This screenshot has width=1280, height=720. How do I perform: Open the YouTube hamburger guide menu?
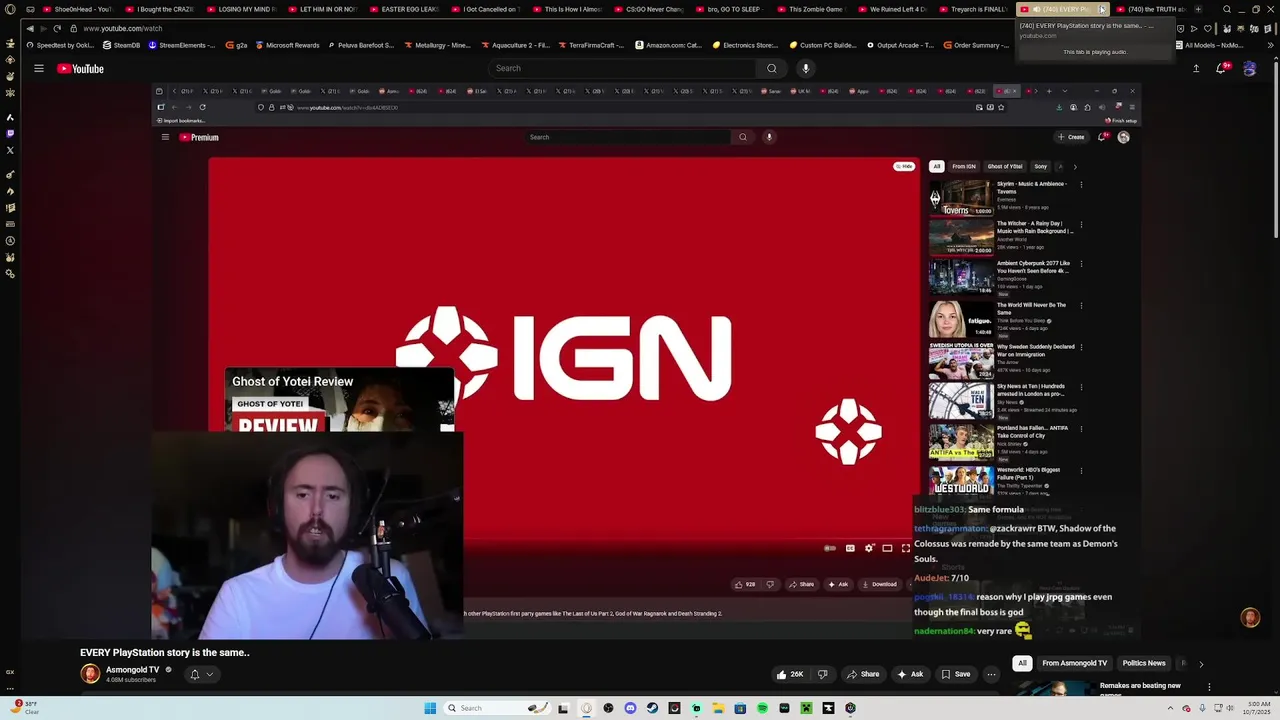point(38,68)
